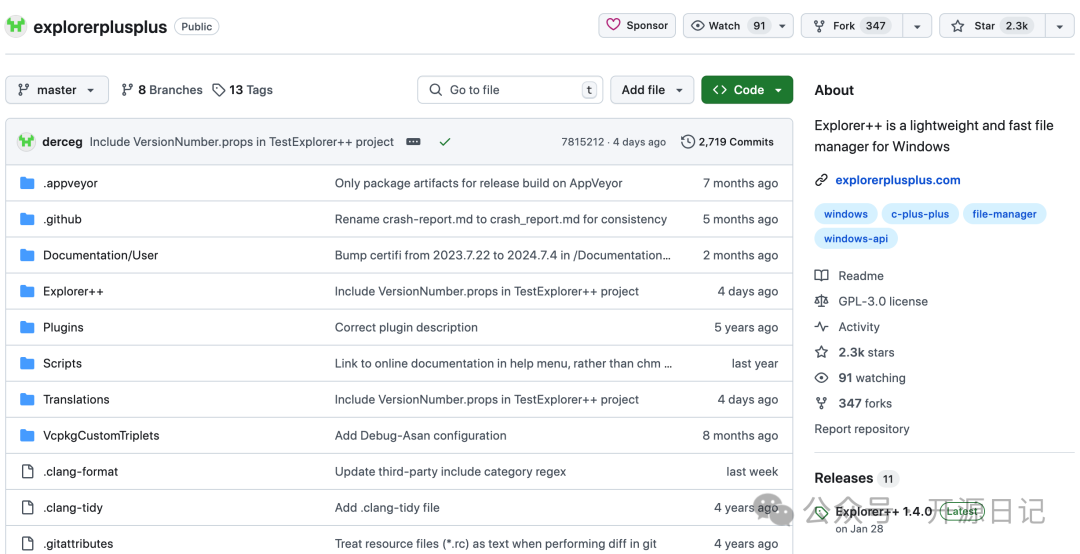Select the windows-api topic tag
Screen dimensions: 1080x554
(x=856, y=238)
